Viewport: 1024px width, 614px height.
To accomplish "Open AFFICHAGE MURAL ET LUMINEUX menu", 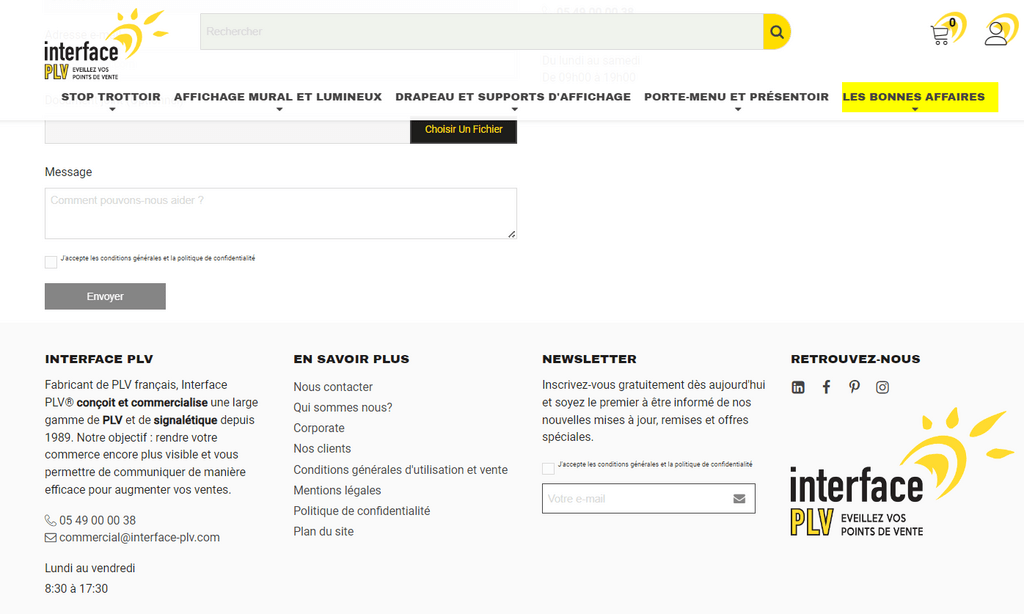I will [x=278, y=97].
